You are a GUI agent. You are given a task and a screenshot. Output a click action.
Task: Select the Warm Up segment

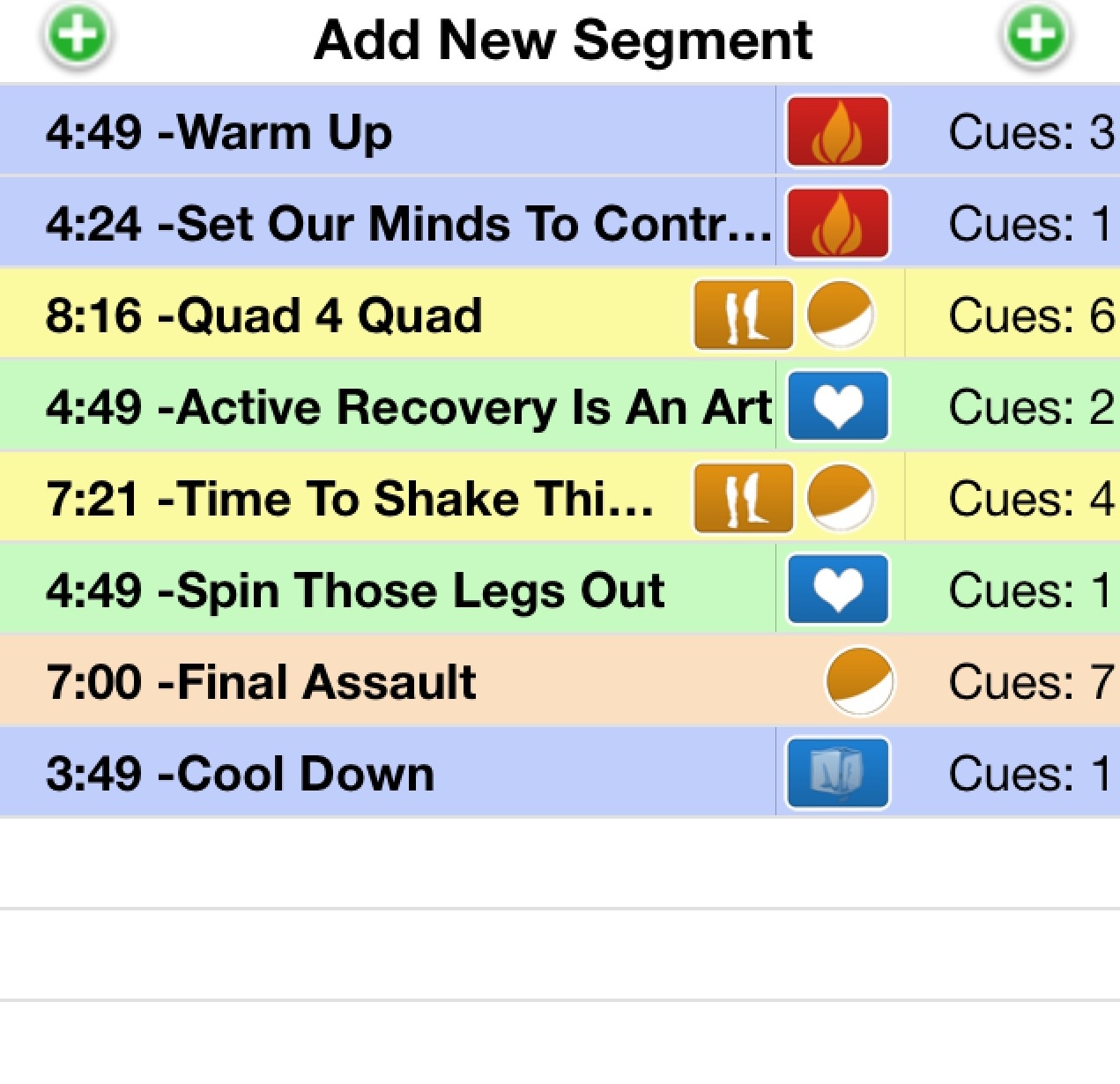click(x=560, y=132)
